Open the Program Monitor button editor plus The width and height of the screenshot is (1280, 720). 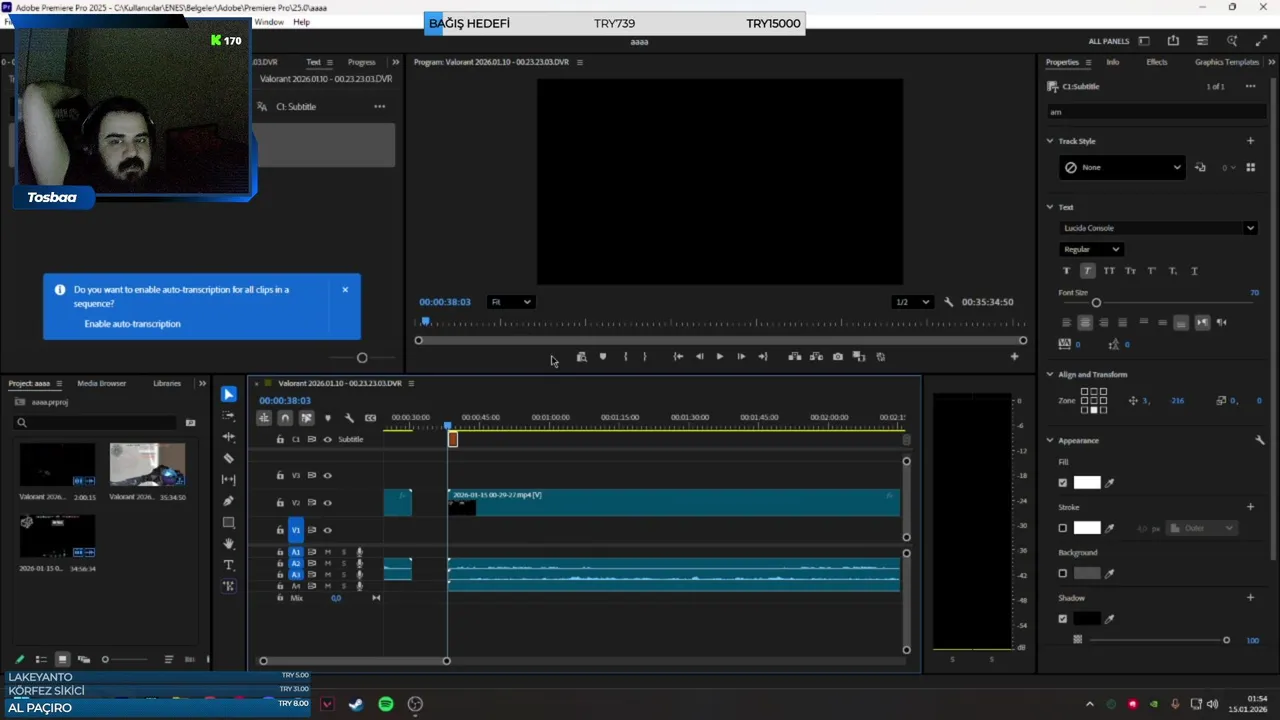pos(1014,357)
